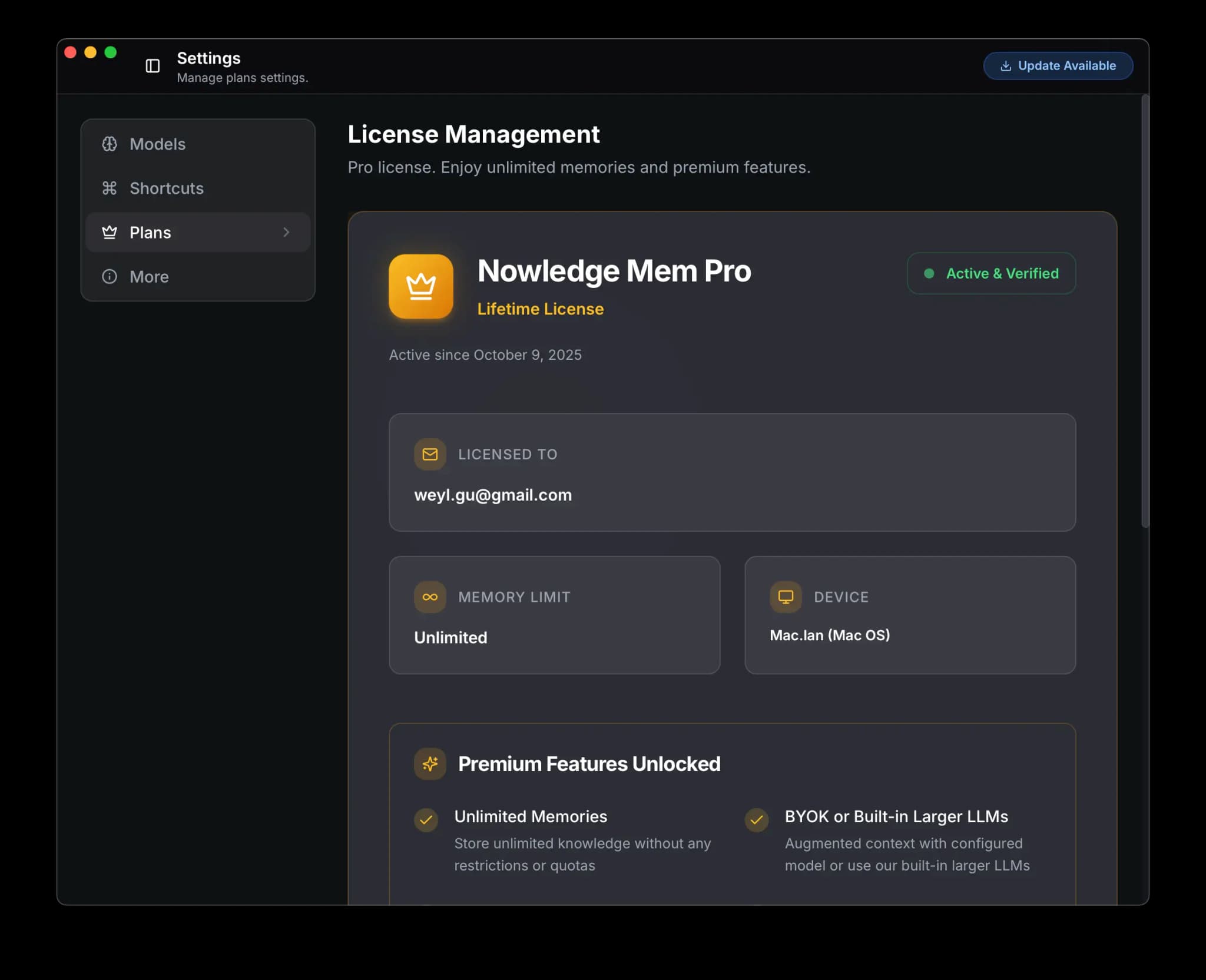The height and width of the screenshot is (980, 1206).
Task: Click the Unlimited Memories checkmark
Action: point(426,820)
